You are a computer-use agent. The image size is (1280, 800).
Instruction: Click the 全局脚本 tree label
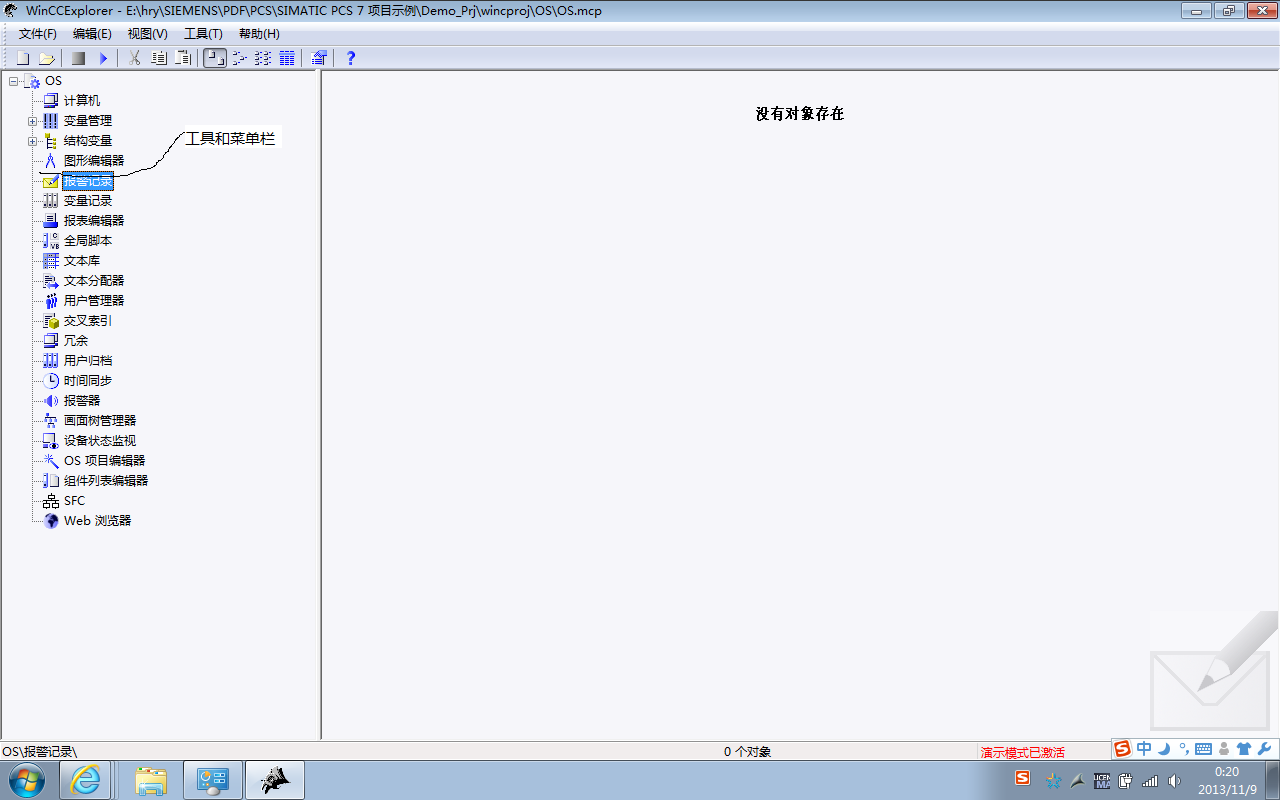(88, 241)
